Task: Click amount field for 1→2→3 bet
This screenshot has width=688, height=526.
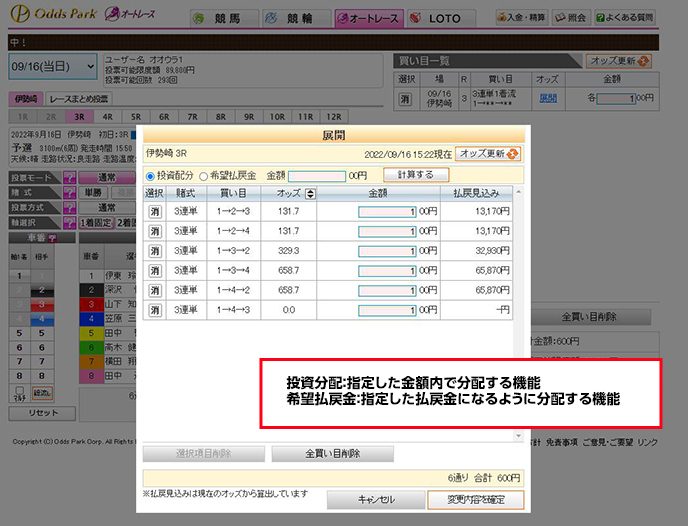Action: [387, 212]
